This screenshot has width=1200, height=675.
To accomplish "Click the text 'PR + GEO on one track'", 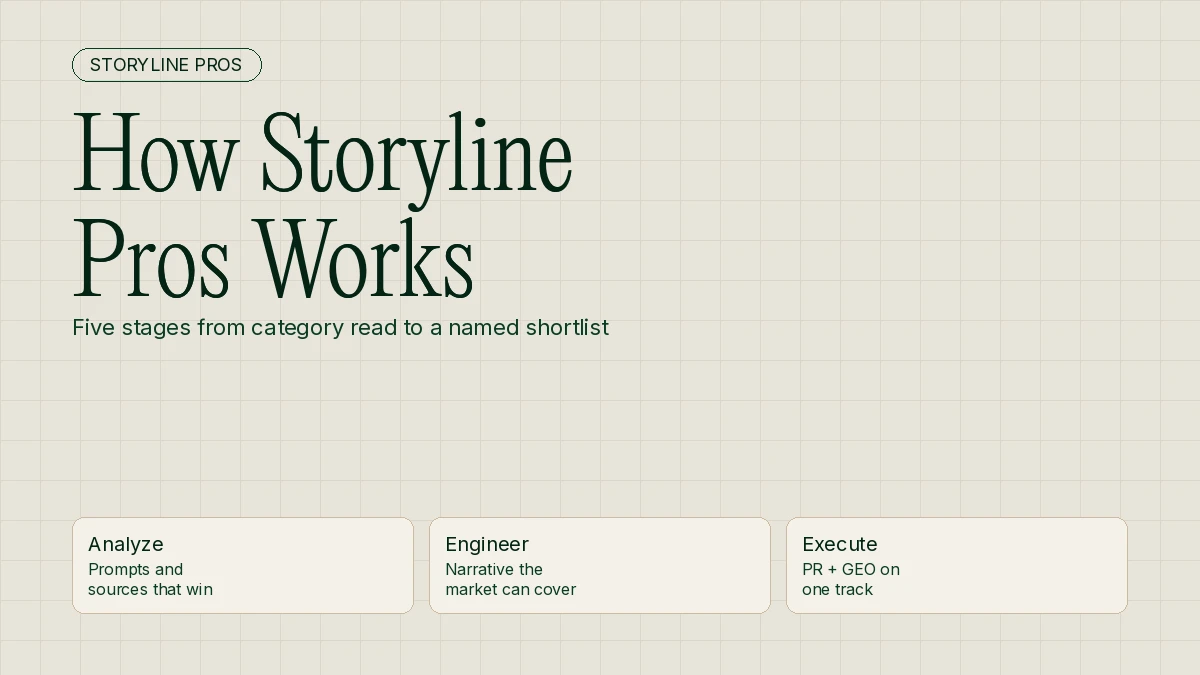I will click(851, 579).
